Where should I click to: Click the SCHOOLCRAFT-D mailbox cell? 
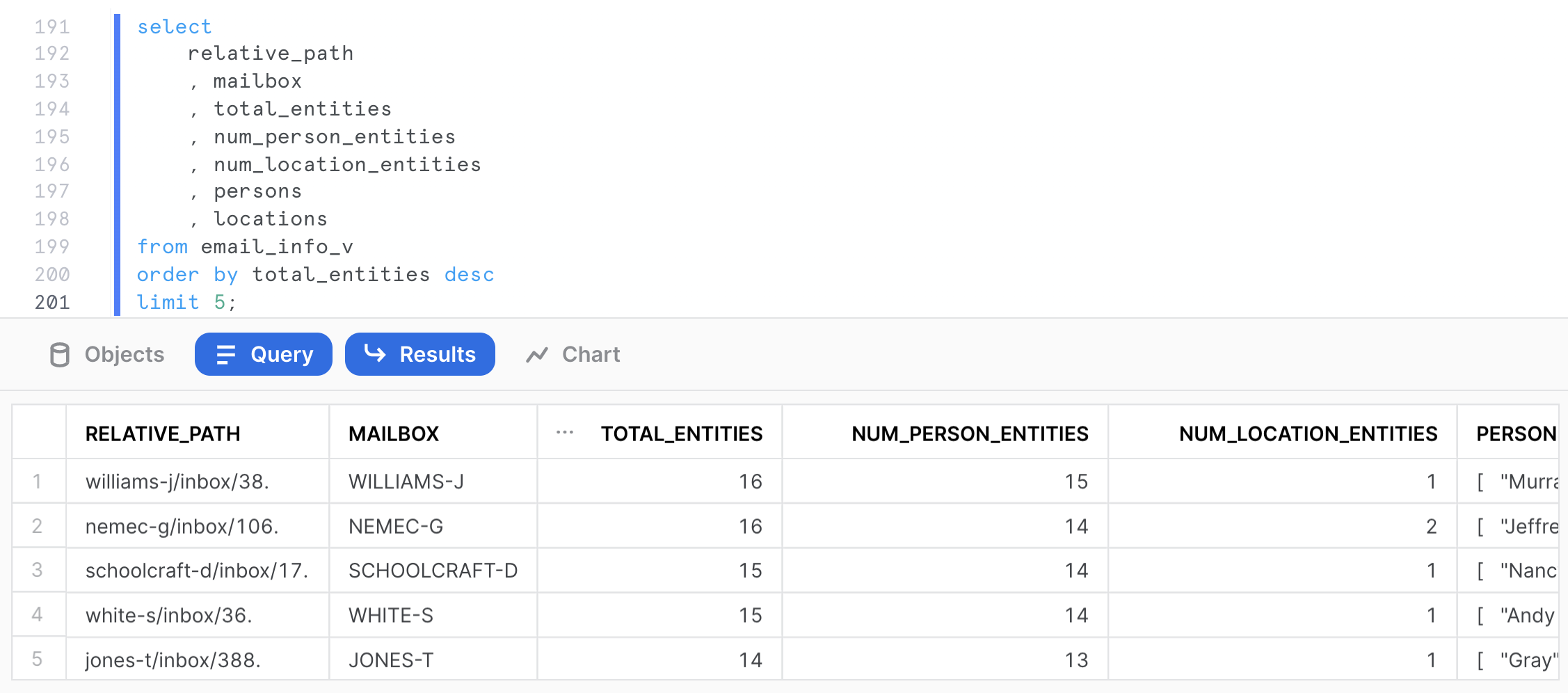click(x=433, y=571)
